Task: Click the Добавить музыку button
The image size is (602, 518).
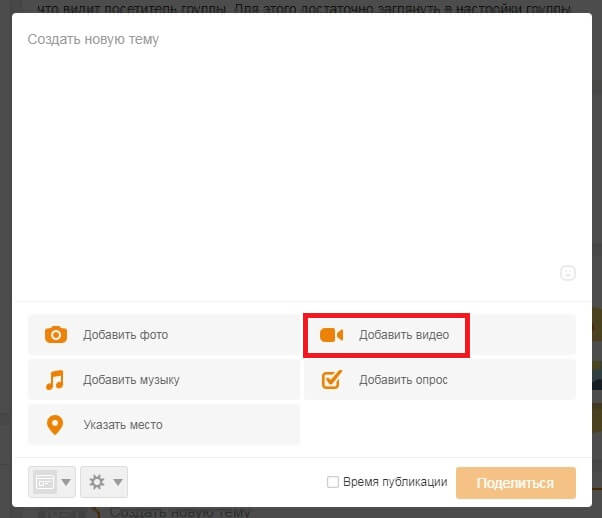Action: tap(164, 380)
